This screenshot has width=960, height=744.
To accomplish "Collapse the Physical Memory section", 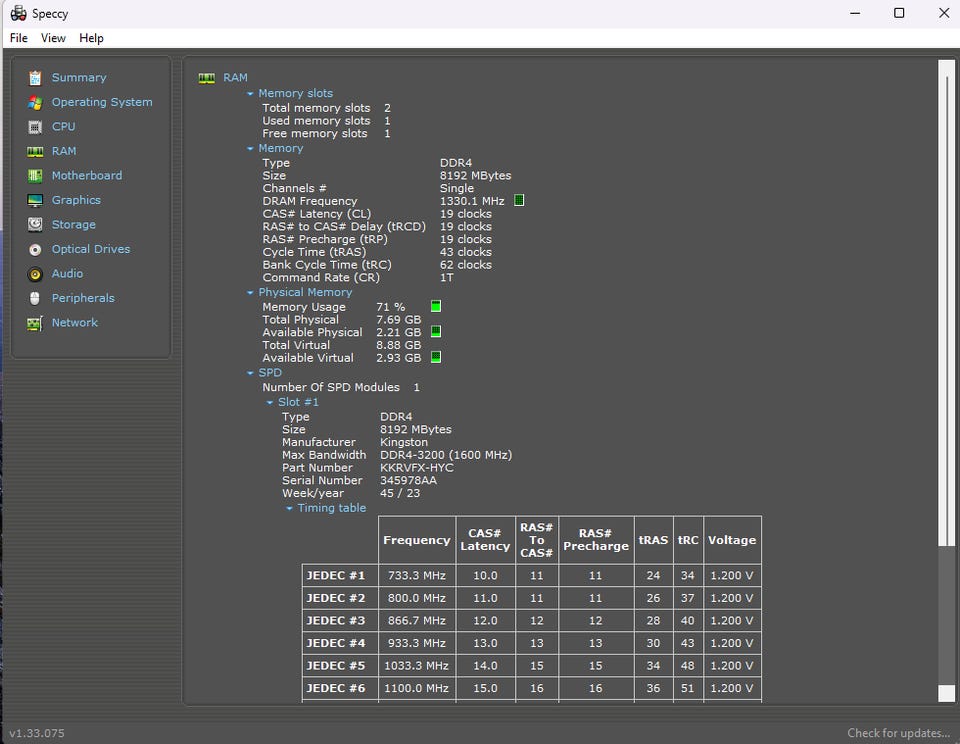I will tap(250, 293).
